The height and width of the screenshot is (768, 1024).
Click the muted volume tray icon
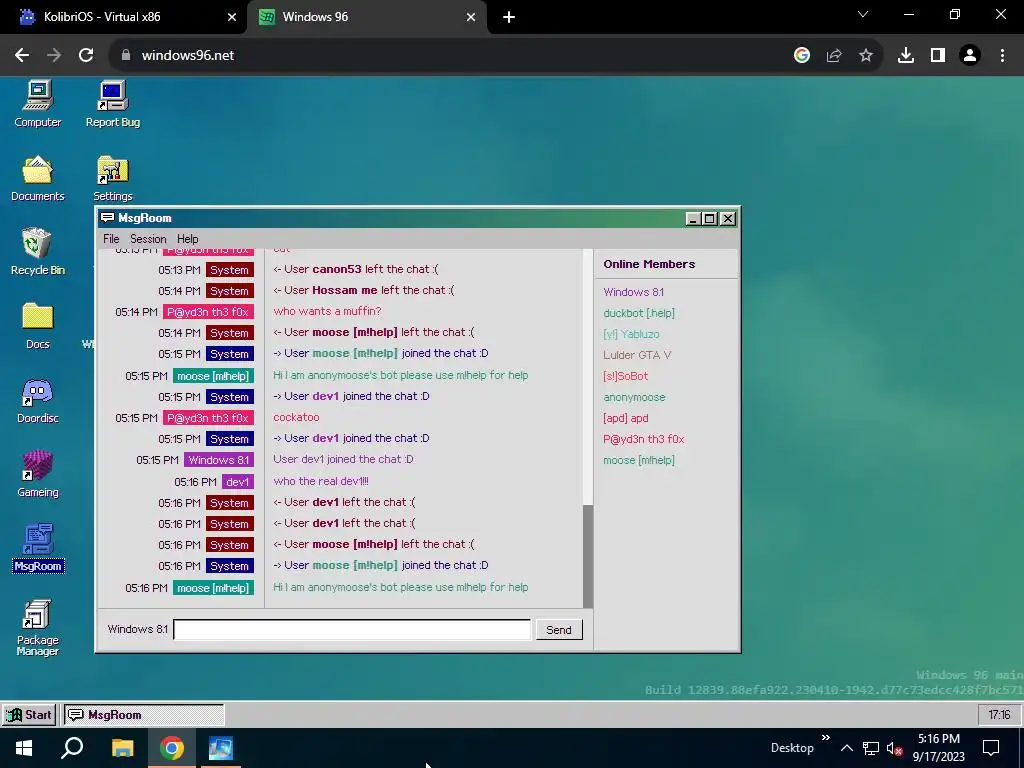[894, 748]
